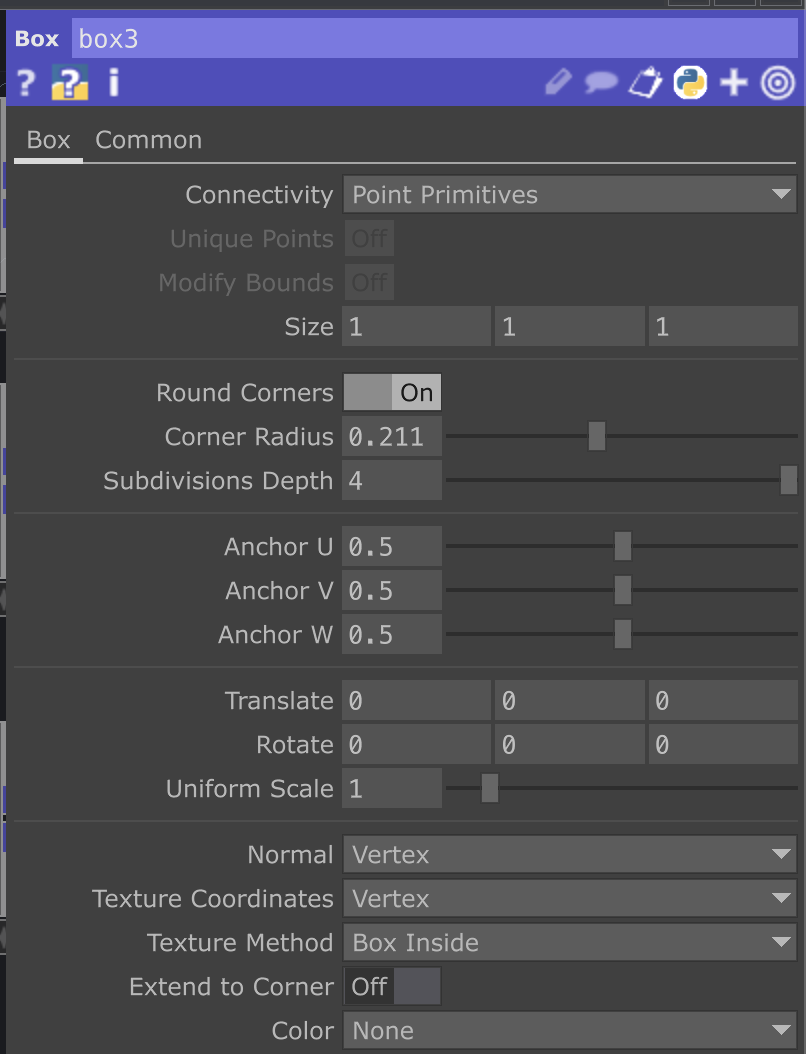
Task: Open operator help with the question mark icon
Action: click(26, 83)
